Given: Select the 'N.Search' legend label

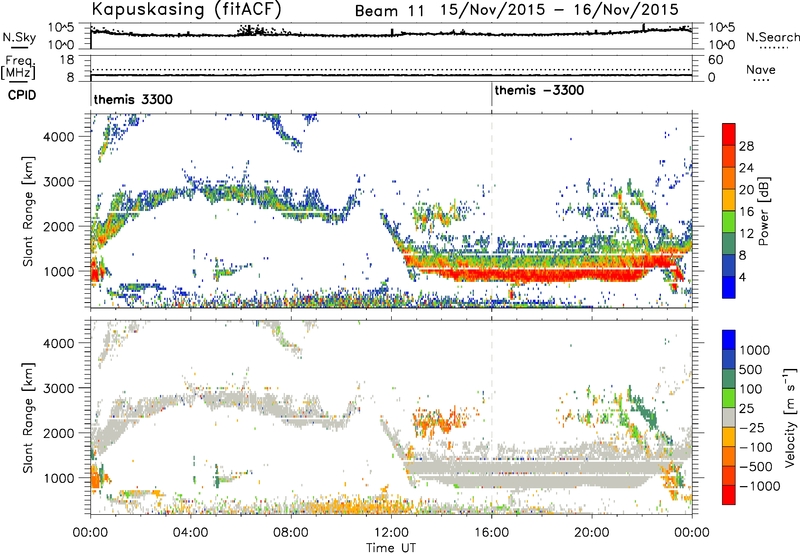Looking at the screenshot, I should 773,37.
